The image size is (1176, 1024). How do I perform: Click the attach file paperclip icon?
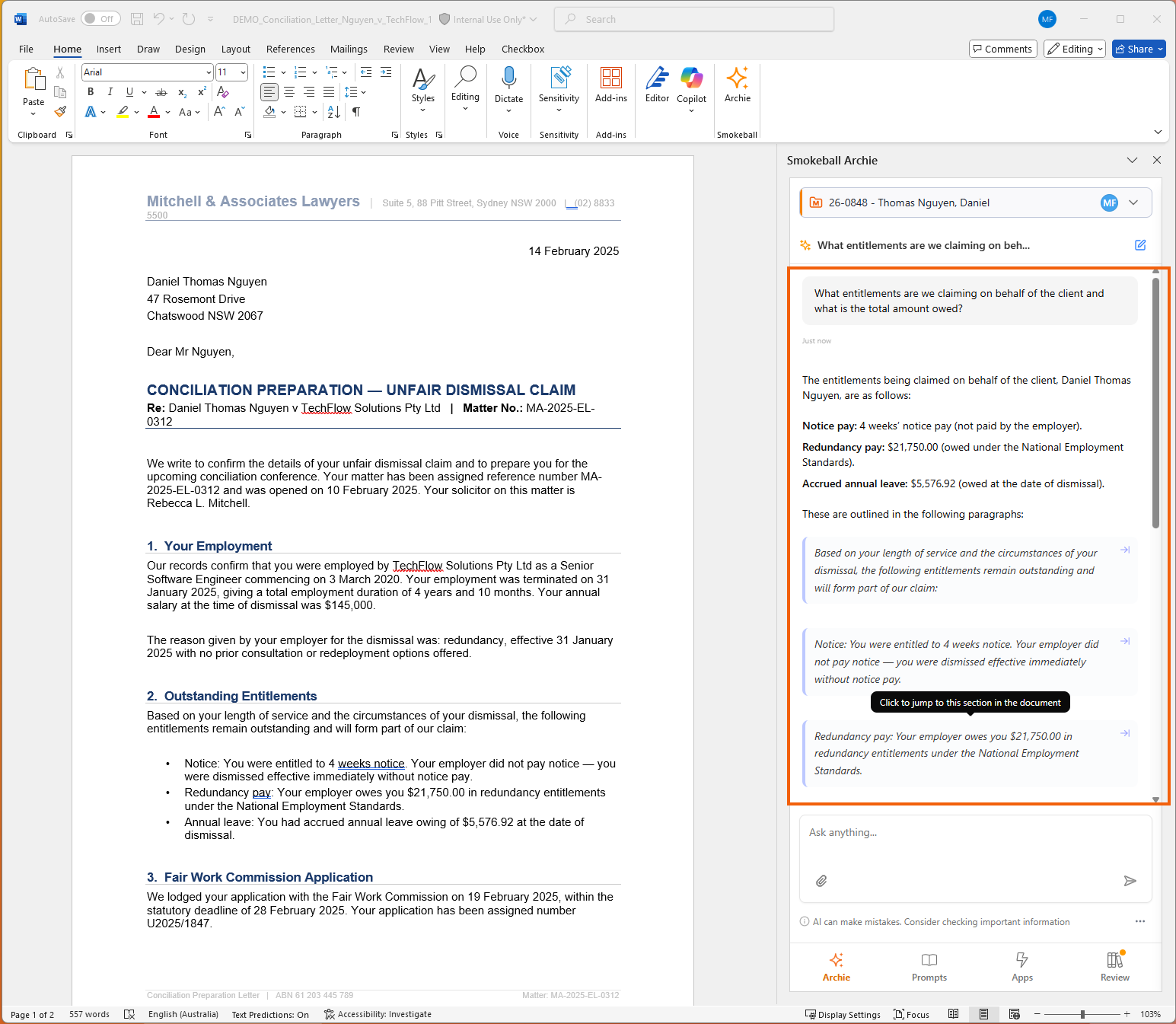821,881
